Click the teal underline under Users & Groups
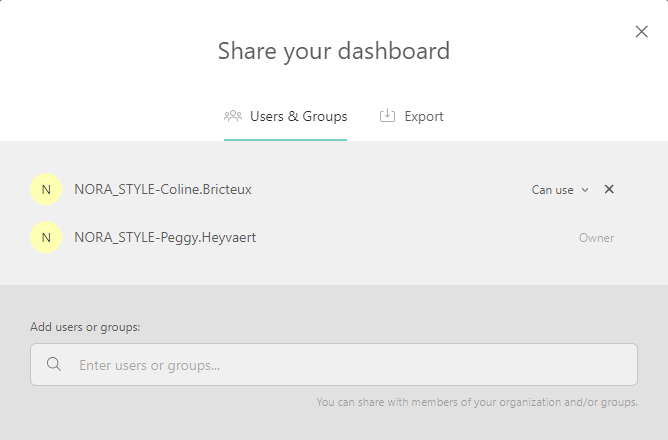Viewport: 668px width, 440px height. click(x=285, y=139)
